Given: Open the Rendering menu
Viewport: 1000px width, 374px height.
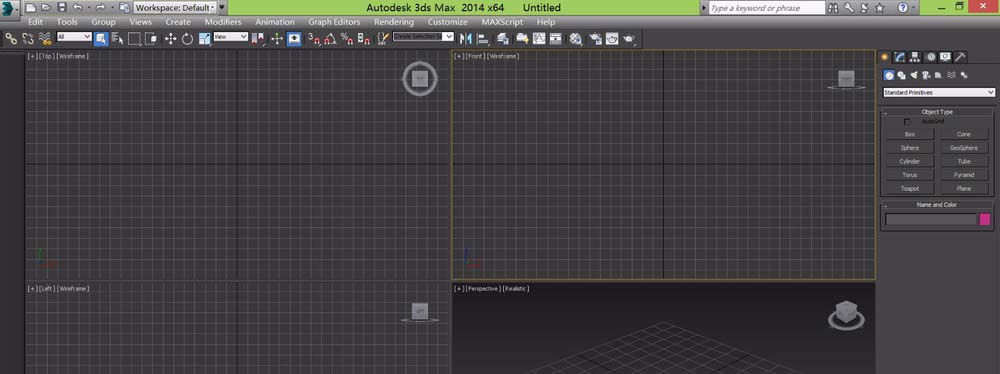Looking at the screenshot, I should (x=393, y=22).
